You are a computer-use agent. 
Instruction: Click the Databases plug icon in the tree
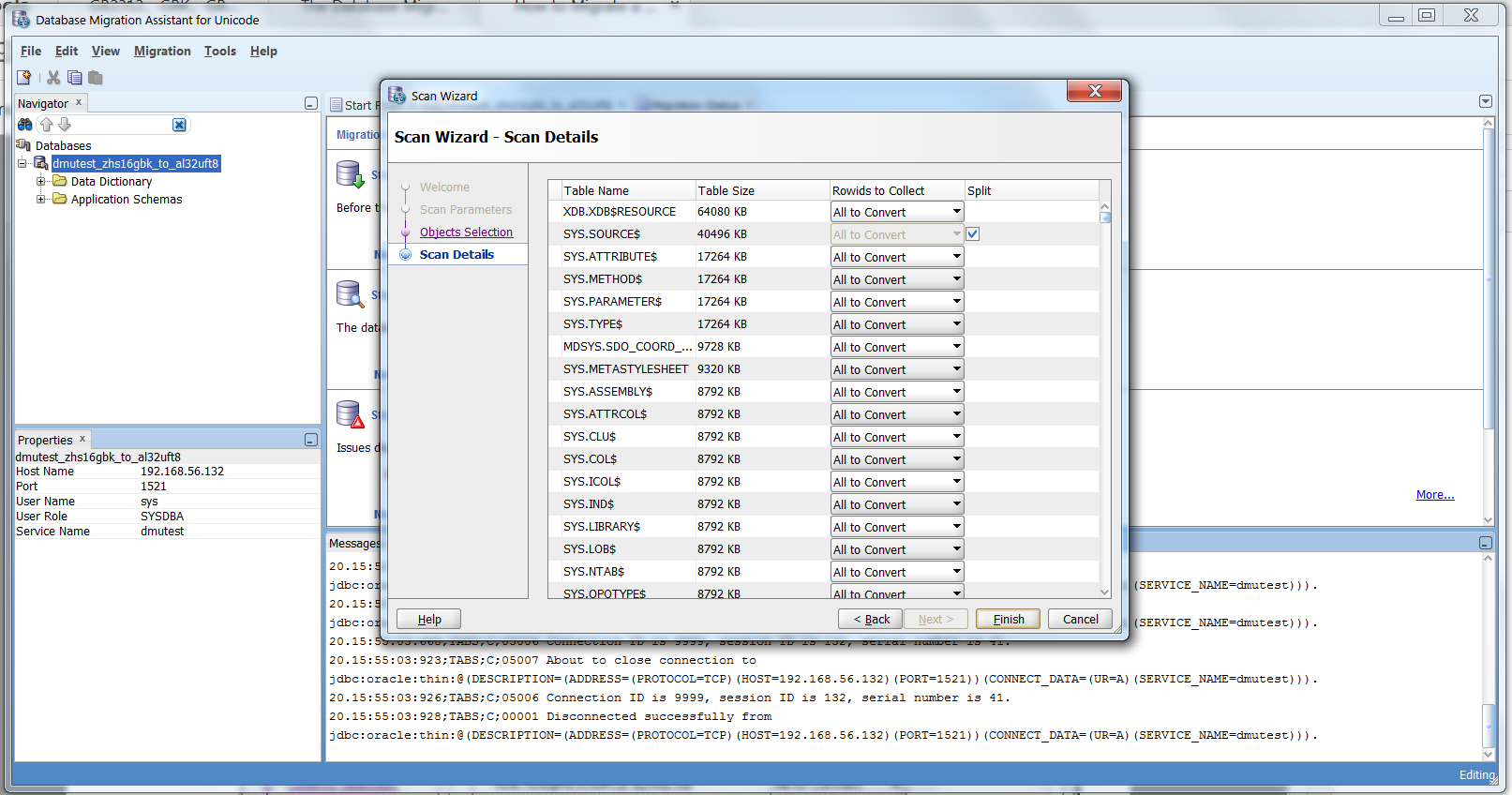(x=24, y=145)
